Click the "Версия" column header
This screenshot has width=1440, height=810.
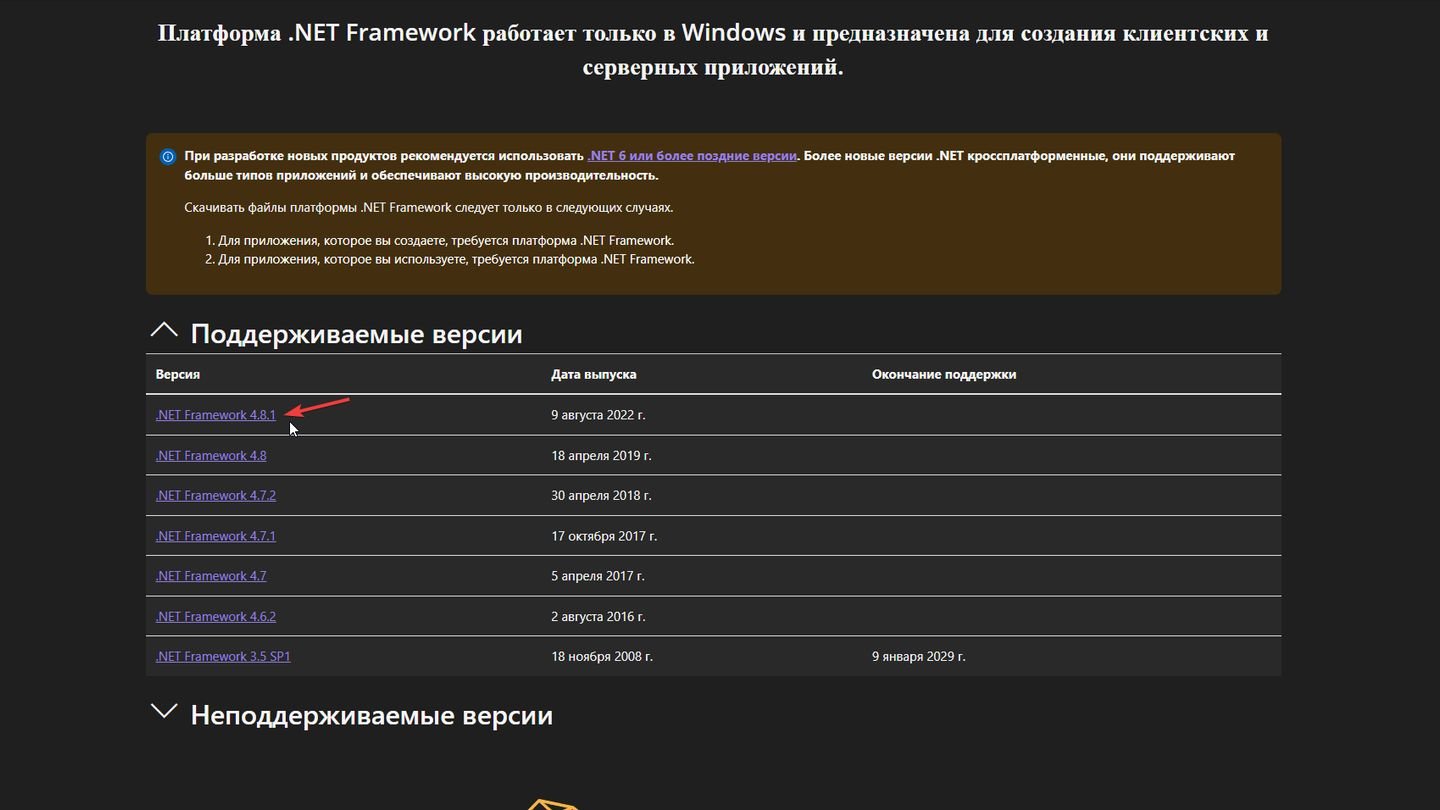pyautogui.click(x=178, y=374)
